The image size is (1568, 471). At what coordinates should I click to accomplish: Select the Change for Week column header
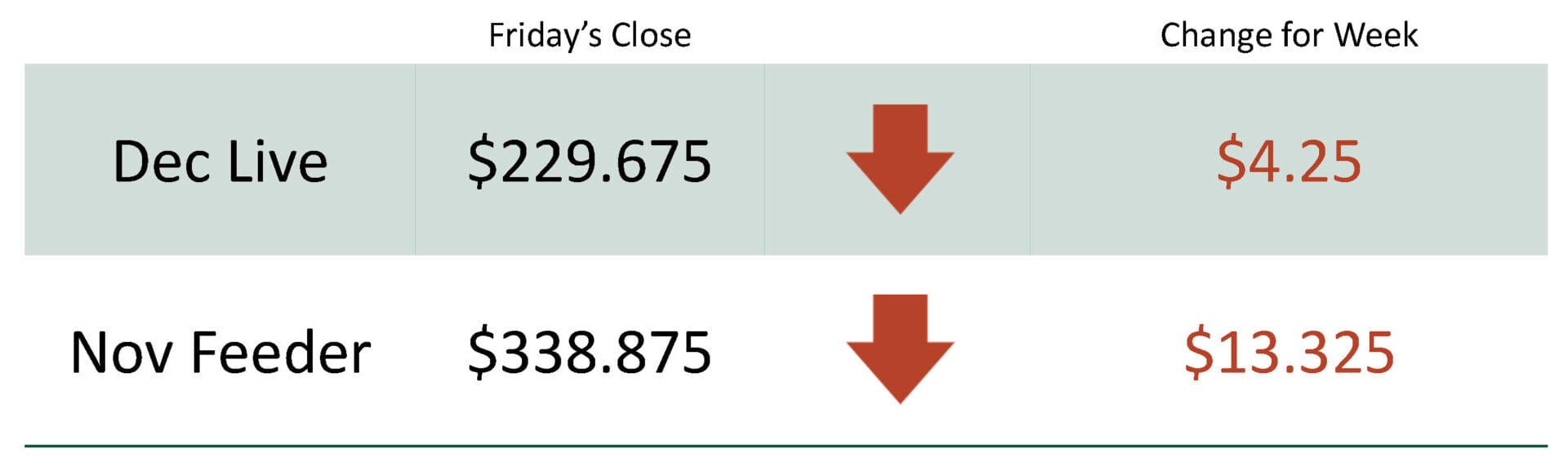(x=1288, y=35)
